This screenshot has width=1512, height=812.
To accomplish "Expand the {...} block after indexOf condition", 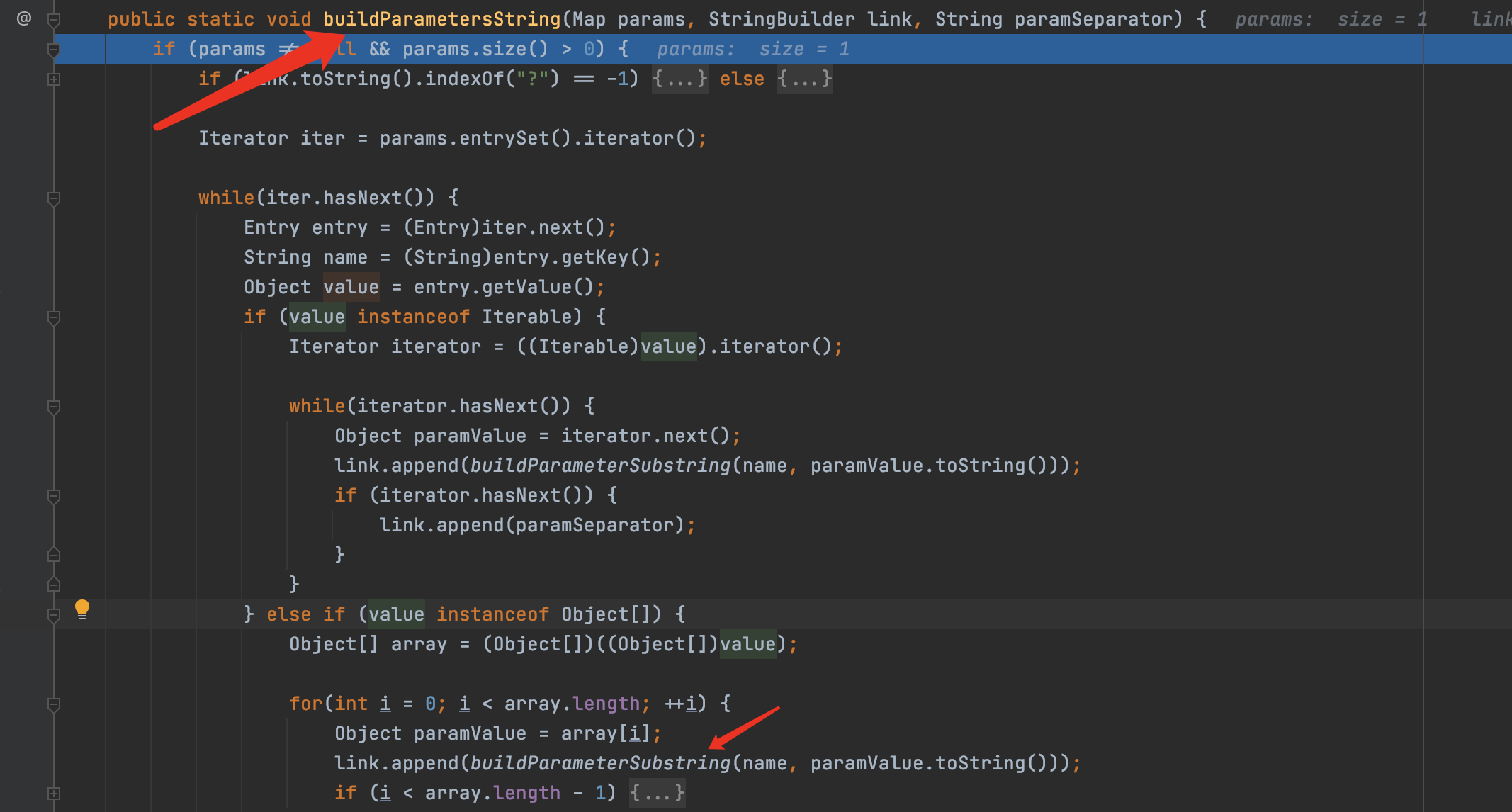I will (x=679, y=79).
